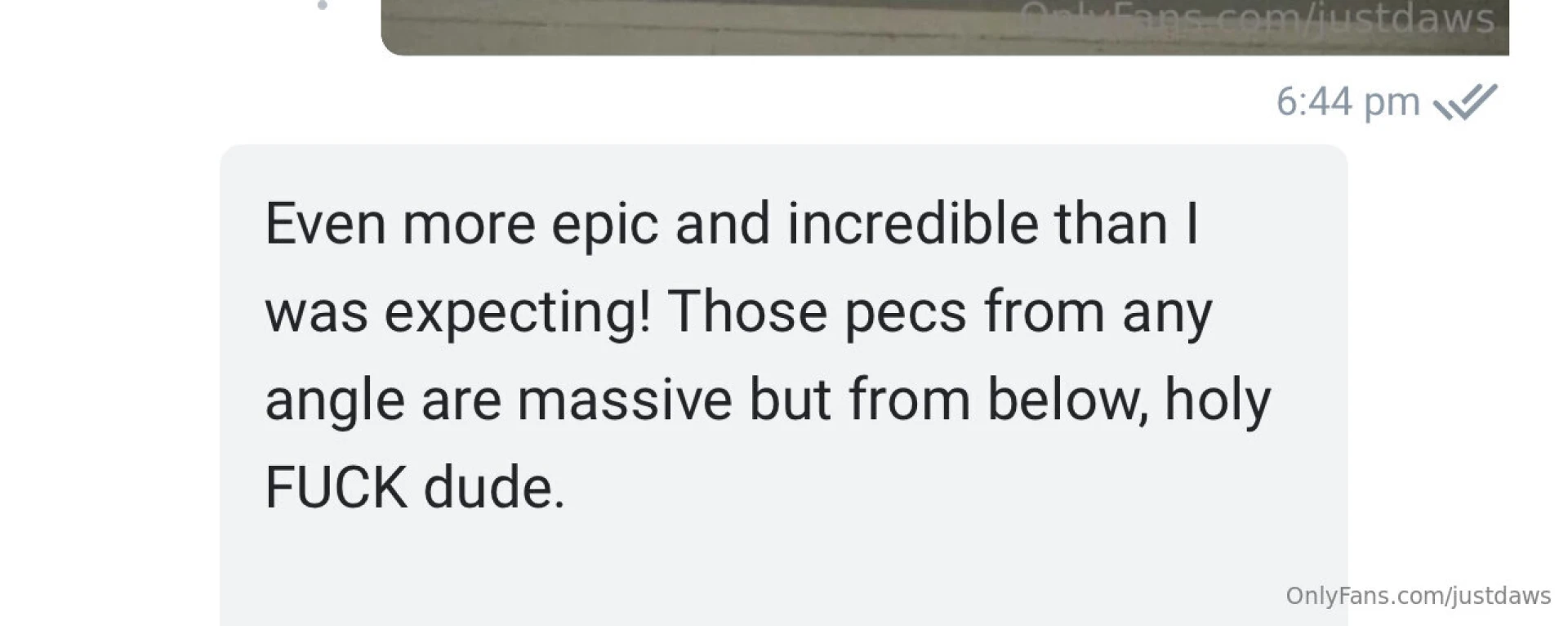
Task: Click the word "Those" in the second line
Action: (746, 313)
